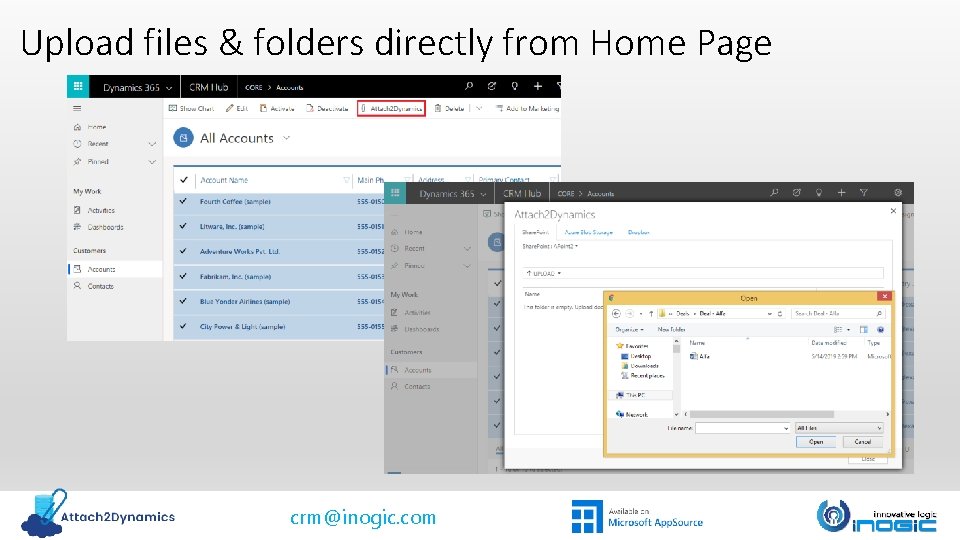
Task: Expand the Dynamics 365 chevron in the left screenshot
Action: [x=169, y=88]
